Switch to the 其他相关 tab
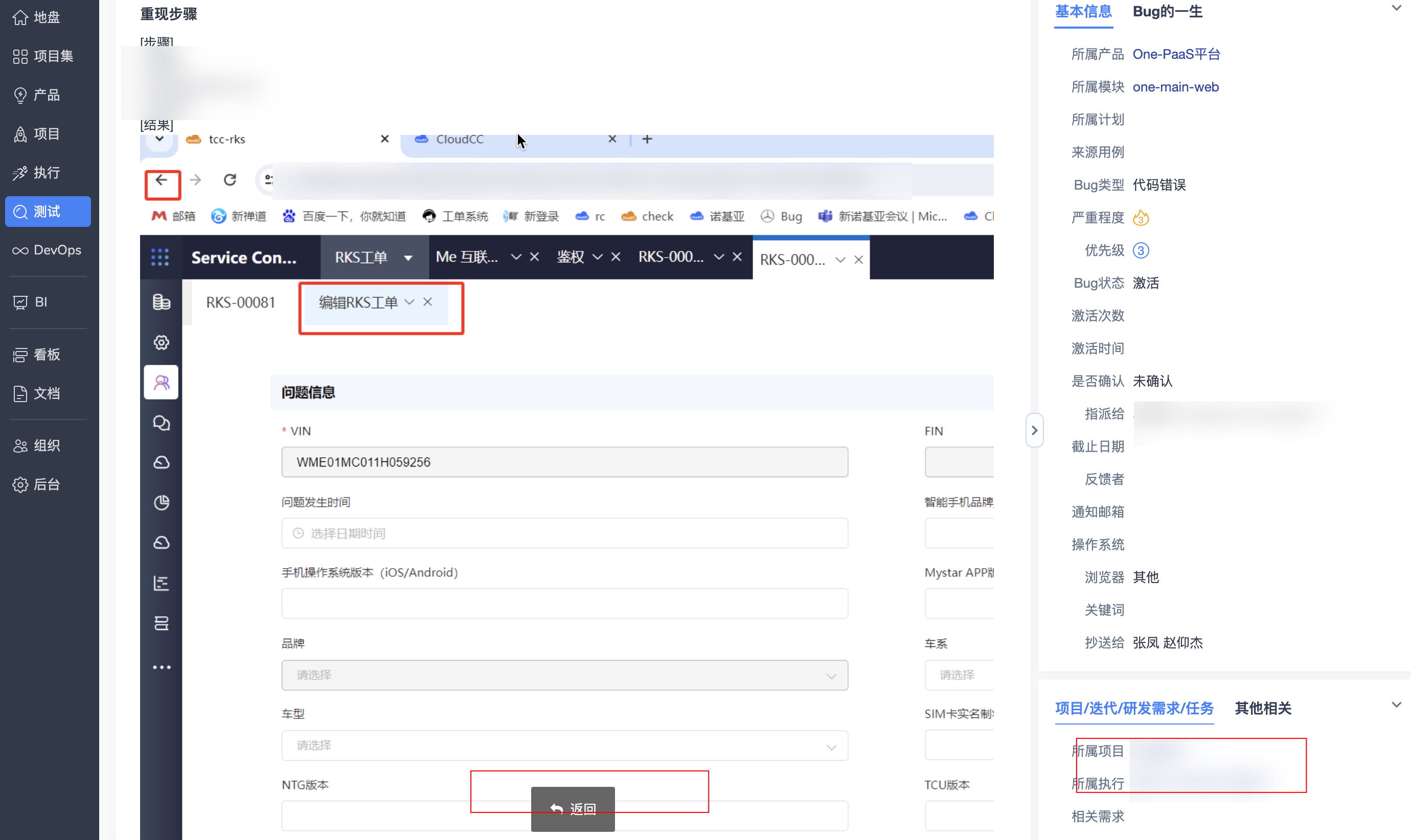1411x840 pixels. tap(1263, 708)
